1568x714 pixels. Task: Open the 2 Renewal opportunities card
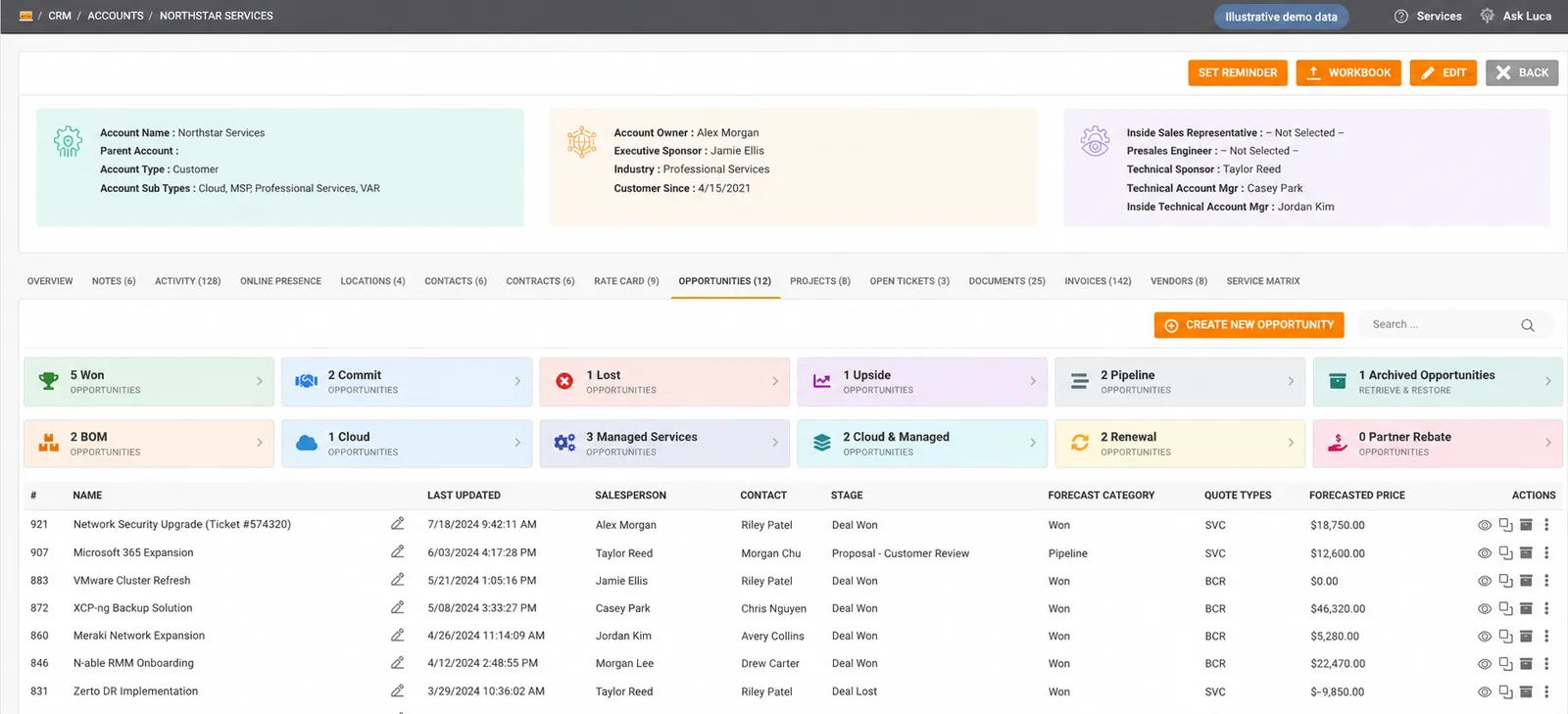[1180, 444]
